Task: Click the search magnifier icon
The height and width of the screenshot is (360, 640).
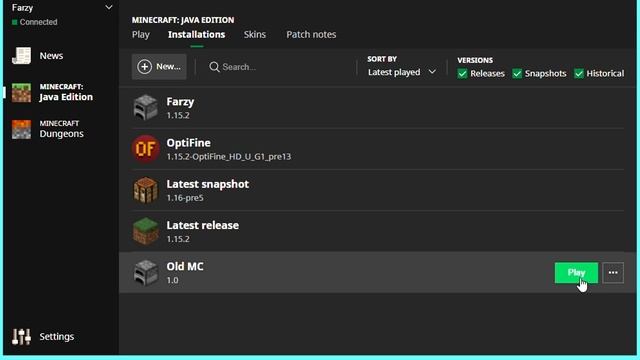Action: (x=214, y=67)
